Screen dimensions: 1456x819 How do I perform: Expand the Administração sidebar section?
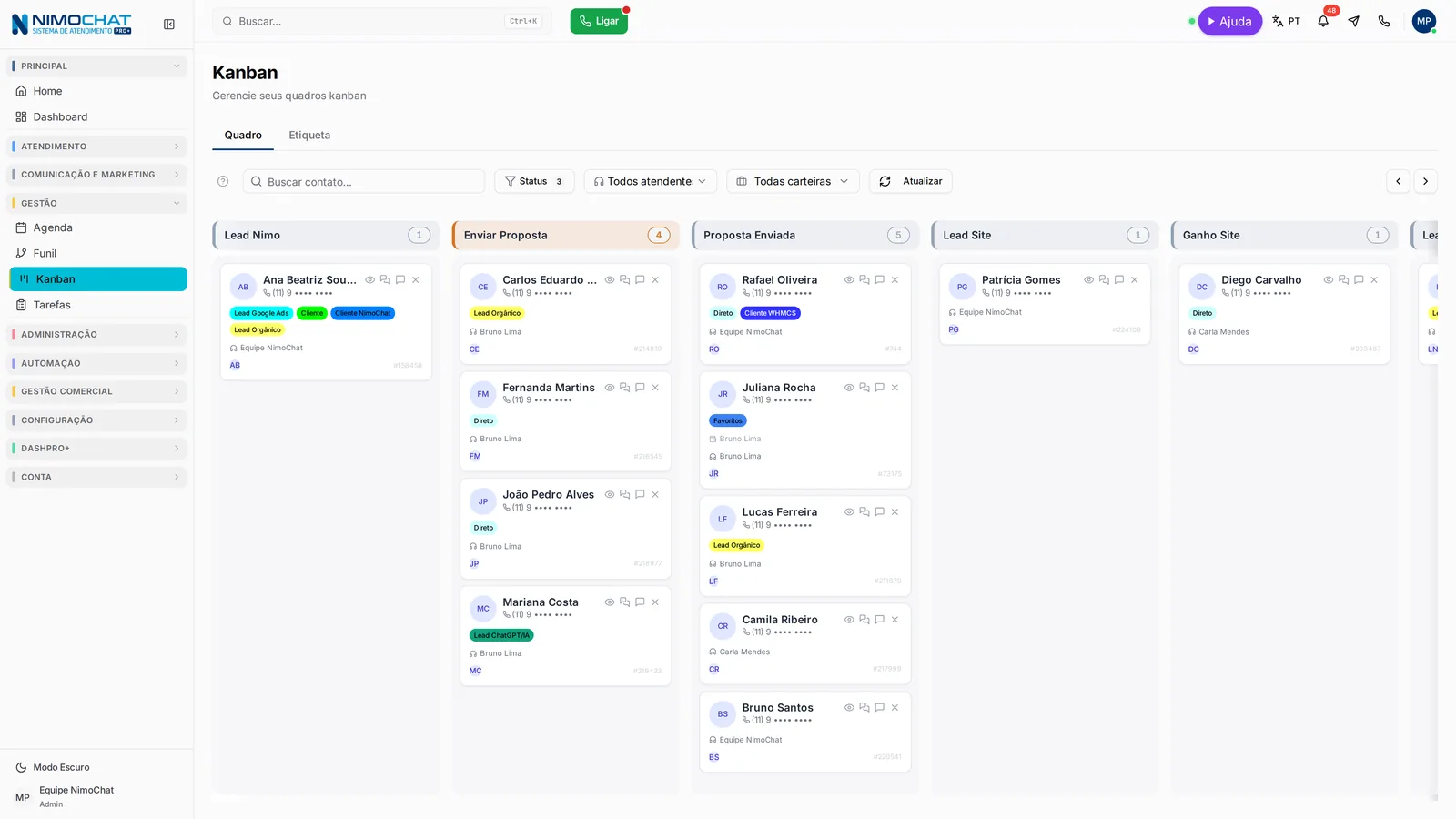pos(97,335)
